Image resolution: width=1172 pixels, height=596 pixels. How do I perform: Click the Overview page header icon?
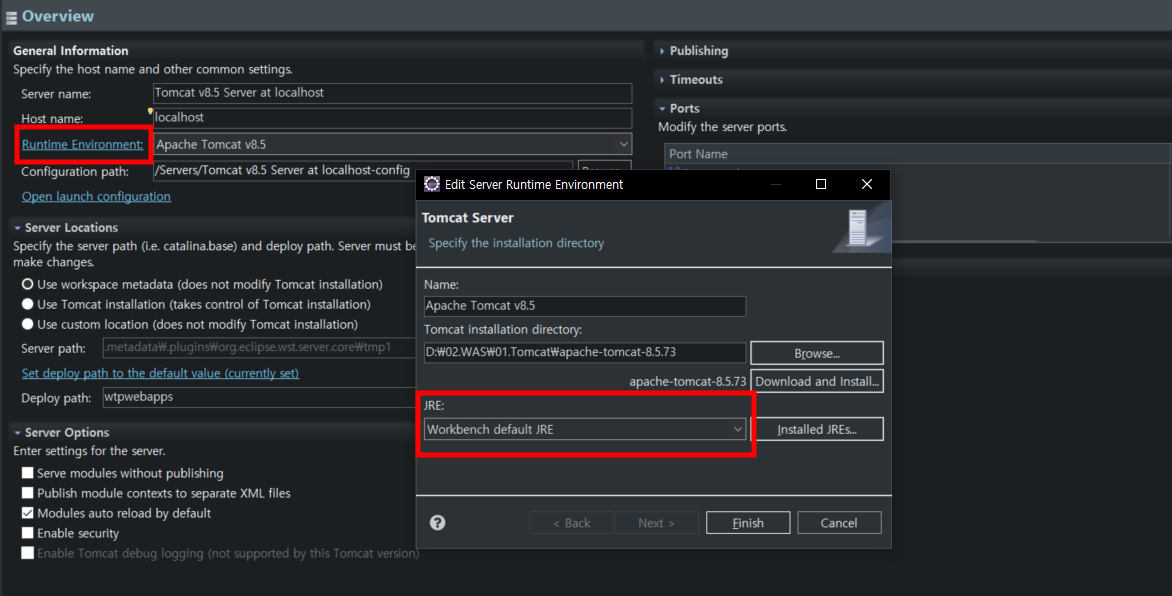(11, 17)
